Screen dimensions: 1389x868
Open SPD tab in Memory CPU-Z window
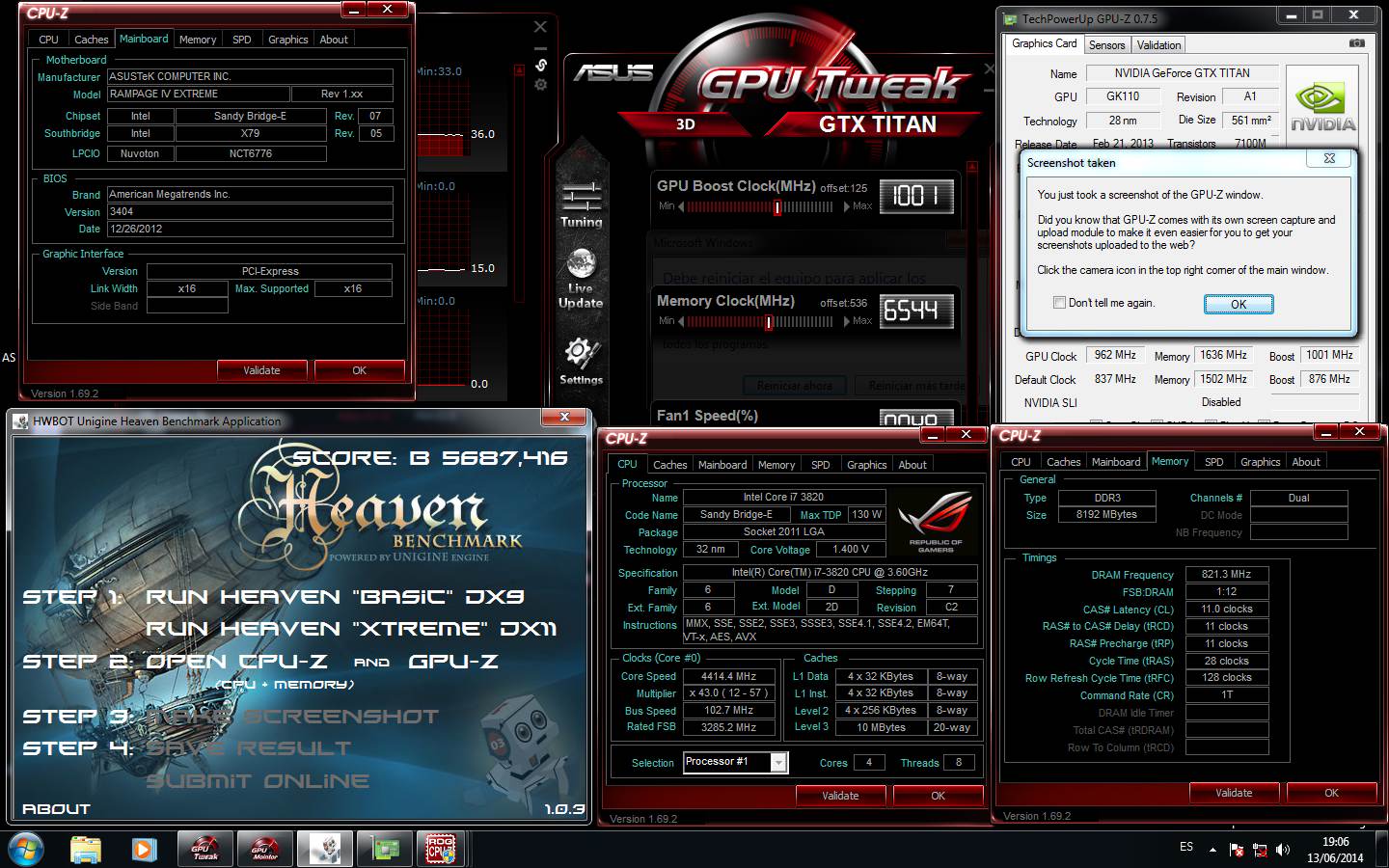pos(1214,462)
